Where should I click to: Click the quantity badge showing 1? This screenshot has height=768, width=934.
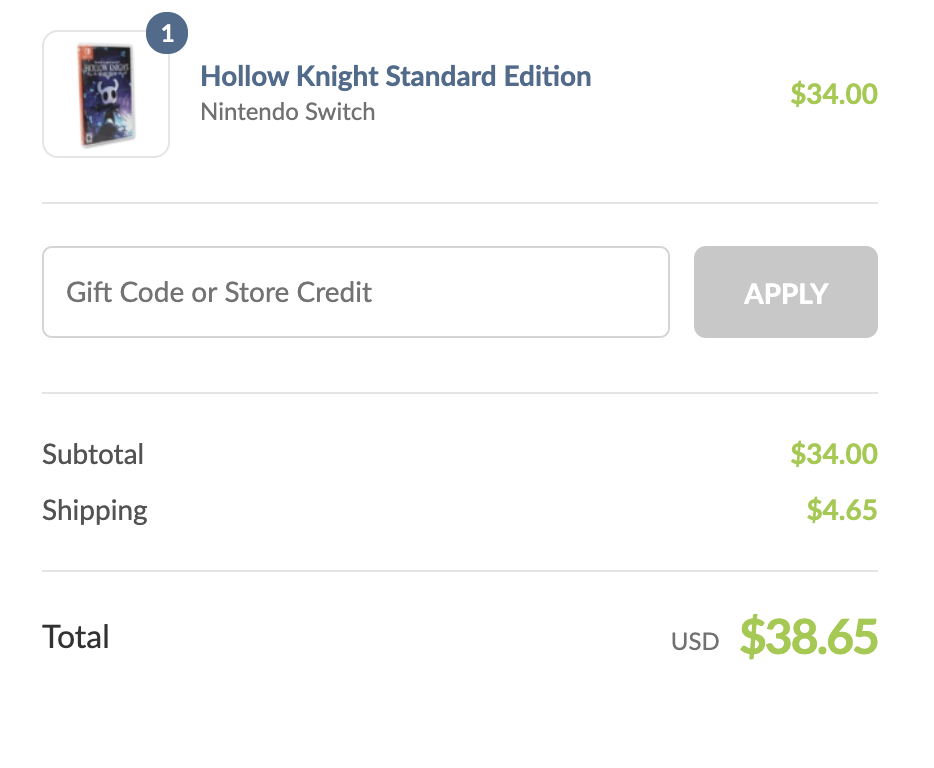tap(167, 33)
